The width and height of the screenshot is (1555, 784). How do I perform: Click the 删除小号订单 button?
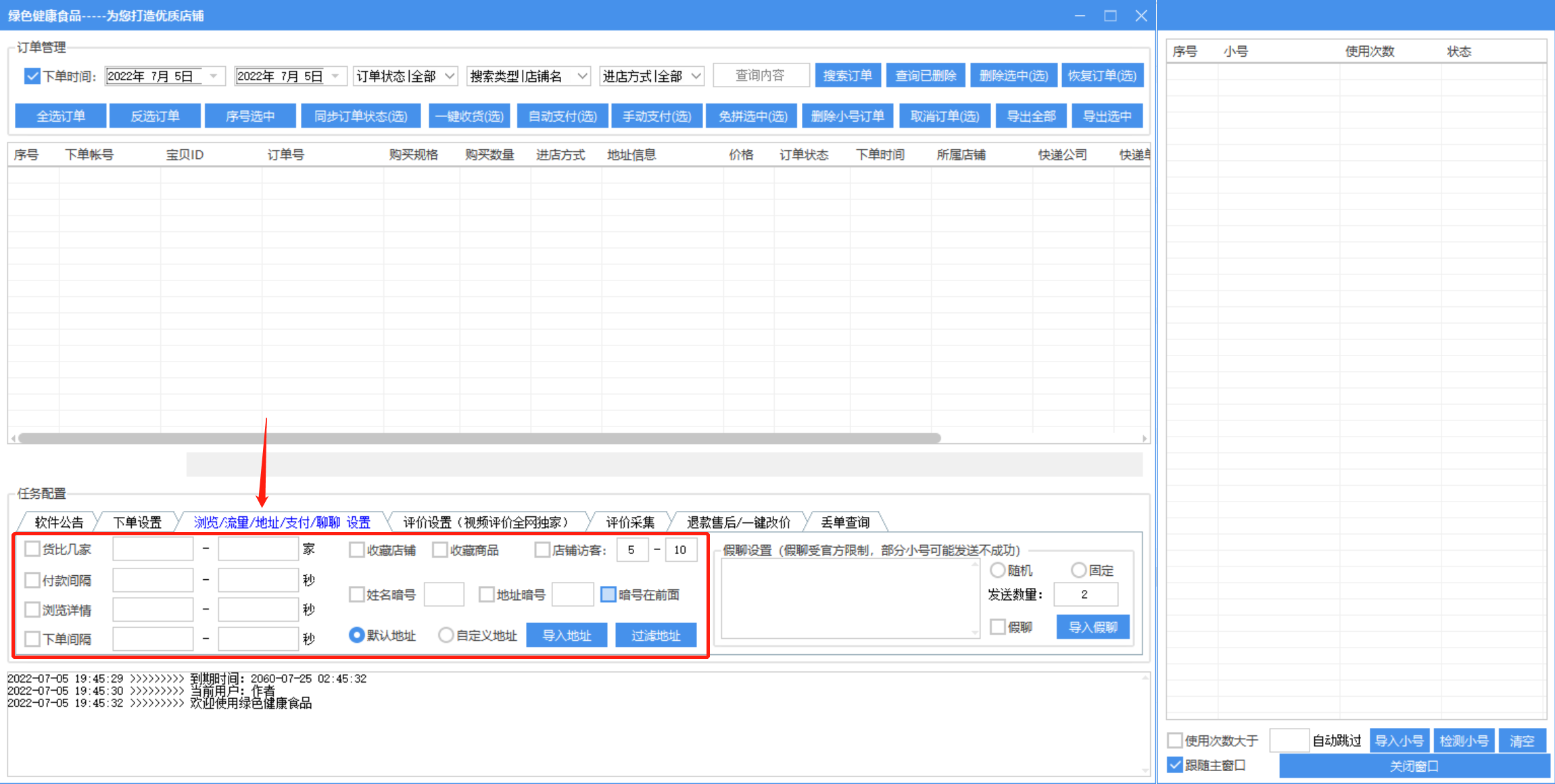(x=848, y=116)
